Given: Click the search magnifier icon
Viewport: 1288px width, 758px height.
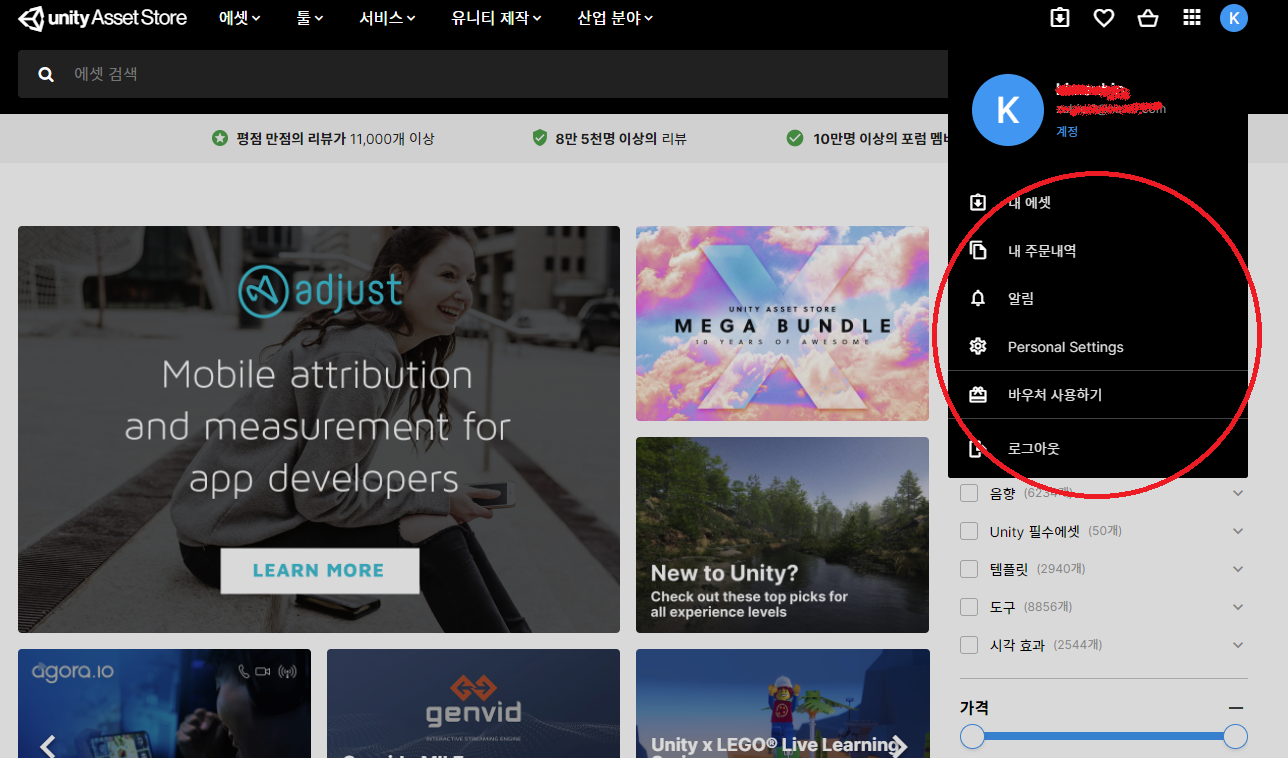Looking at the screenshot, I should click(x=46, y=74).
